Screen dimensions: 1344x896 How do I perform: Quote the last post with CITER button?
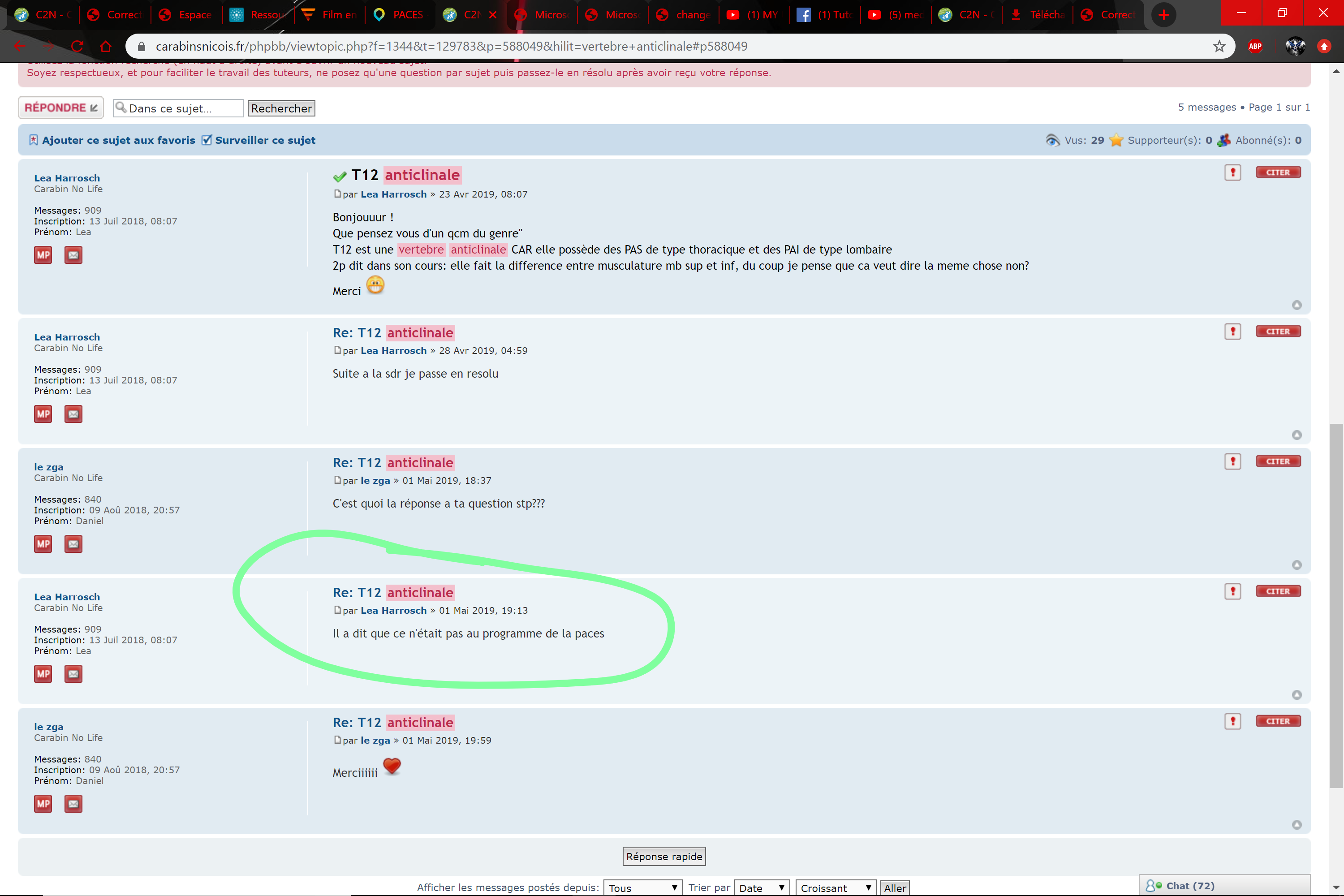[1278, 721]
